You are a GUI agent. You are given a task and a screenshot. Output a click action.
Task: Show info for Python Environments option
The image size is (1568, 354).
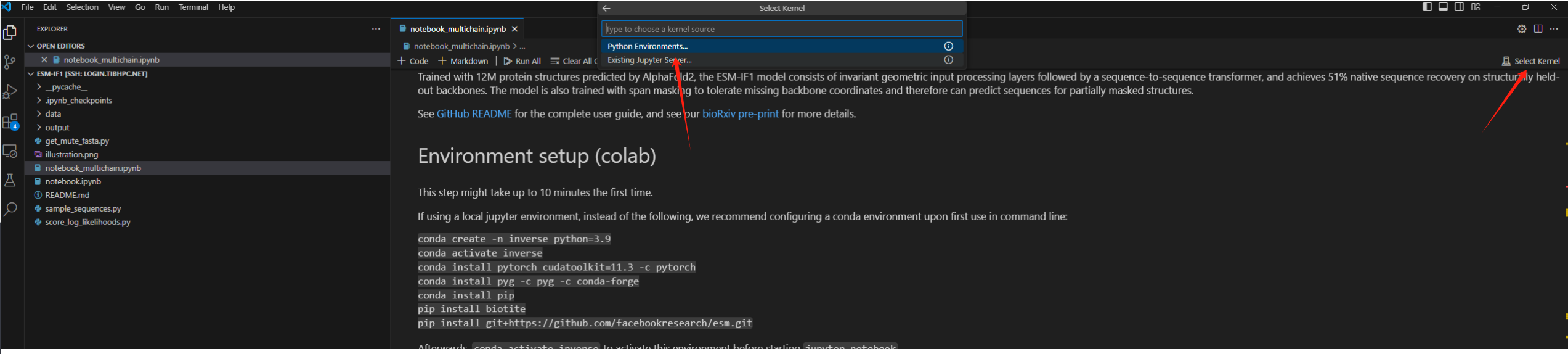949,46
